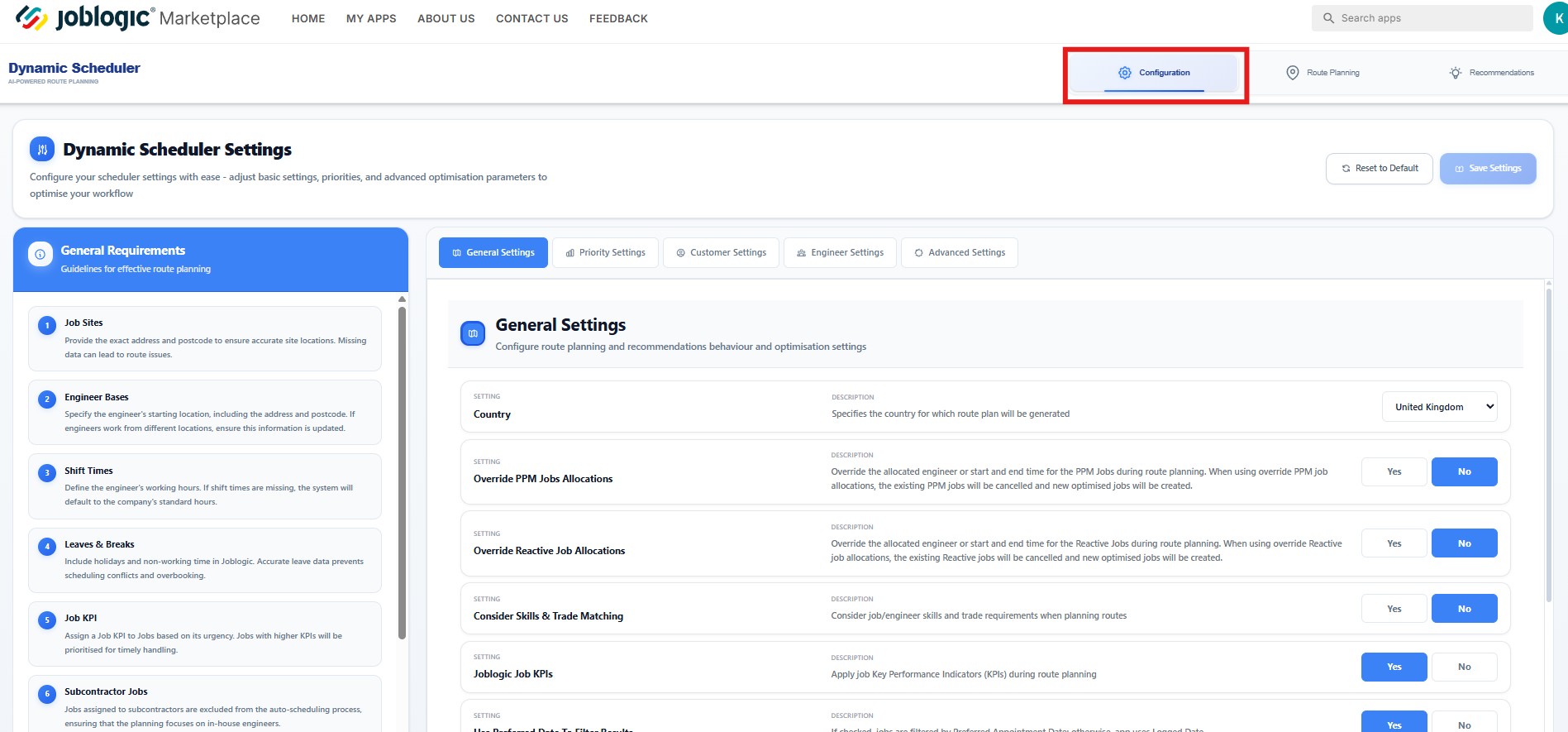The width and height of the screenshot is (1568, 732).
Task: Open the user avatar K menu
Action: 1556,18
